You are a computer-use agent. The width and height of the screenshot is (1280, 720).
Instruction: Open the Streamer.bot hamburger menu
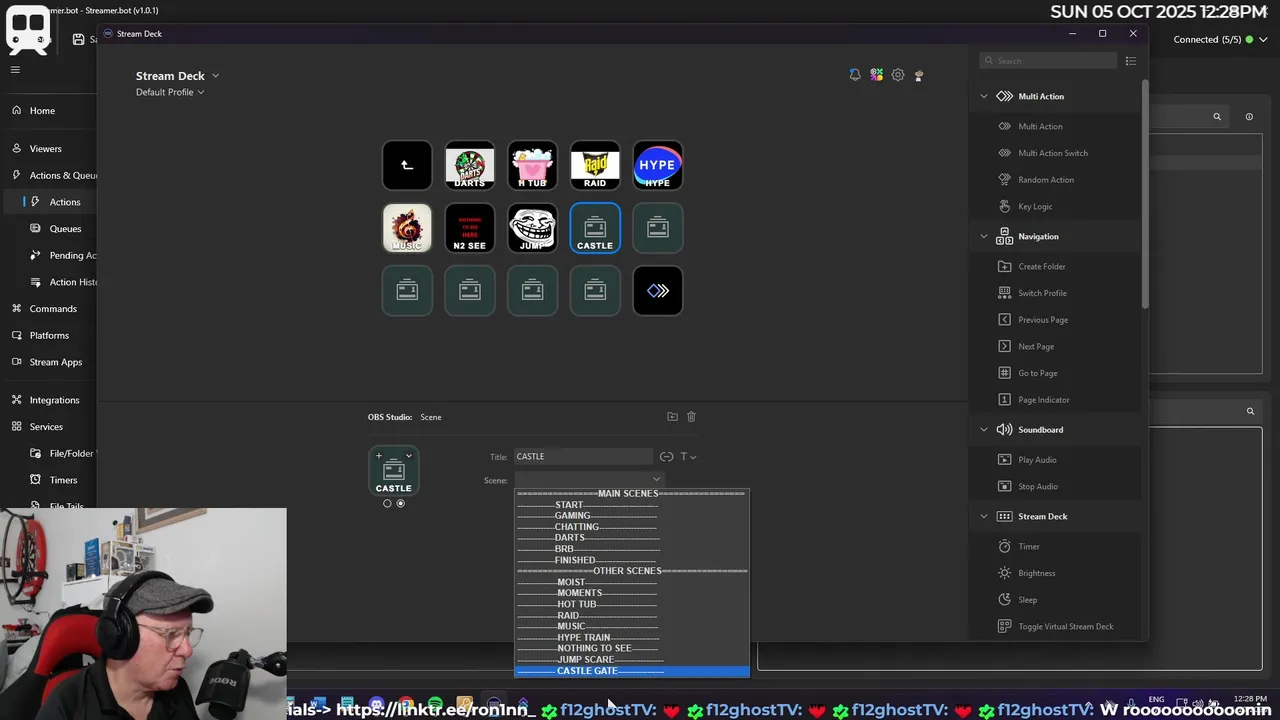coord(15,69)
